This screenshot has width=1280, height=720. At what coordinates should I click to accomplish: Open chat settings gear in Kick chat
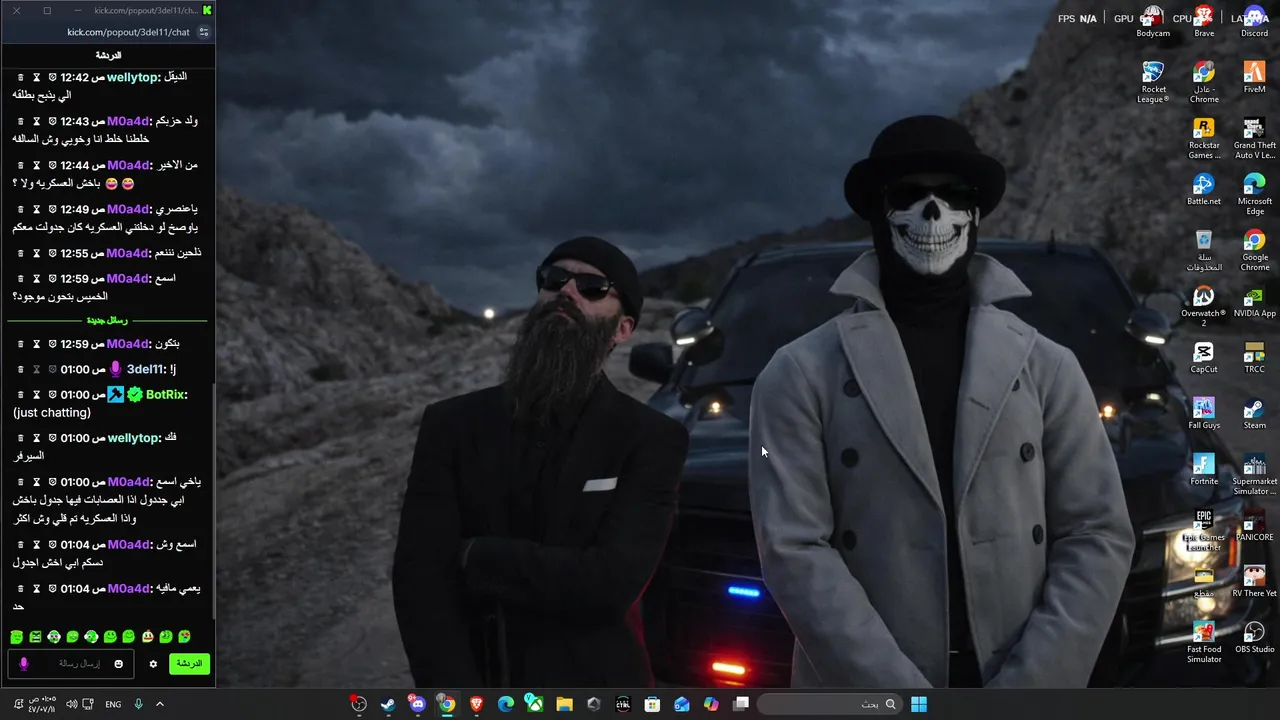point(153,664)
